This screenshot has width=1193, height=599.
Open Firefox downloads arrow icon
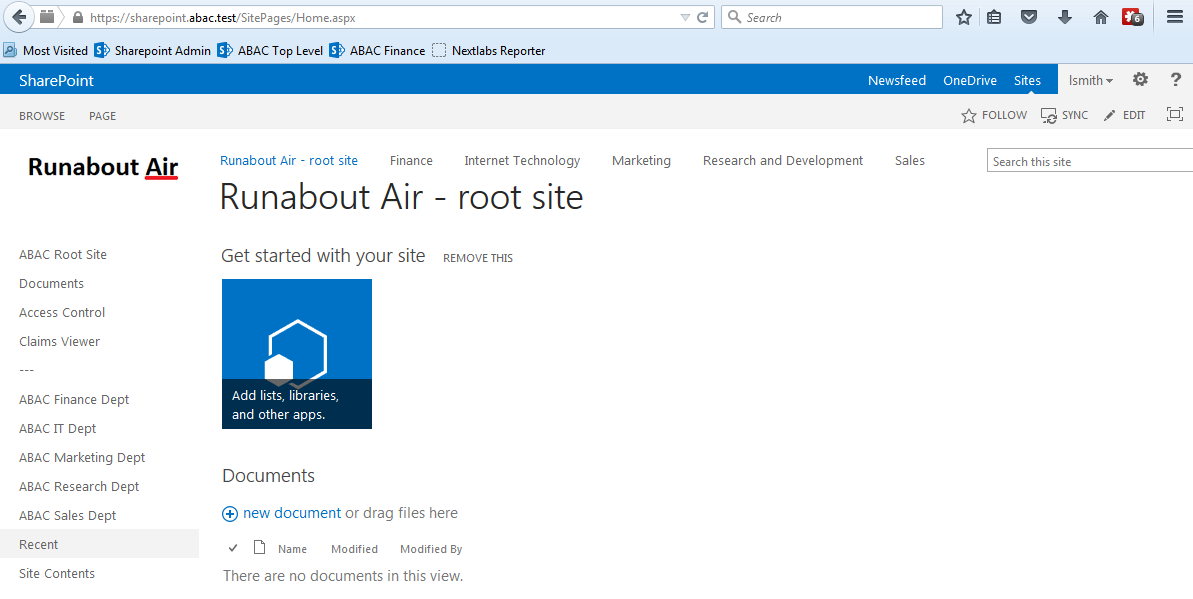click(x=1065, y=18)
